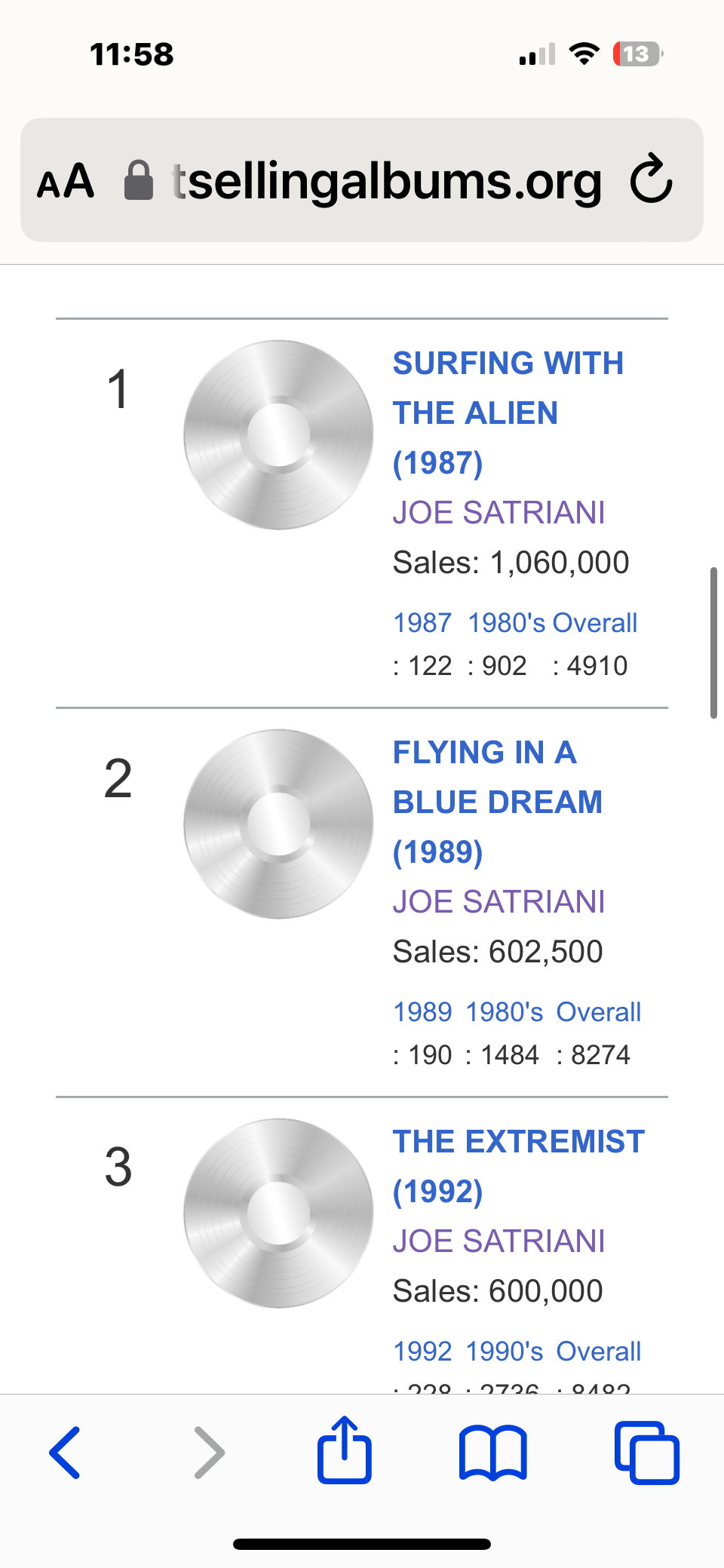Viewport: 724px width, 1568px height.
Task: Open Flying In A Blue Dream link
Action: (497, 802)
